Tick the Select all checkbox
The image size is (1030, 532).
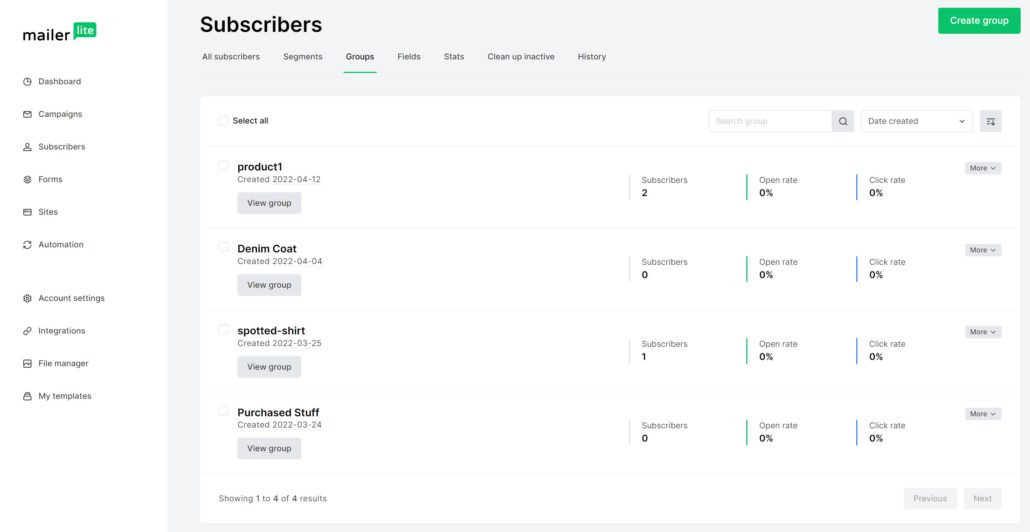coord(223,121)
